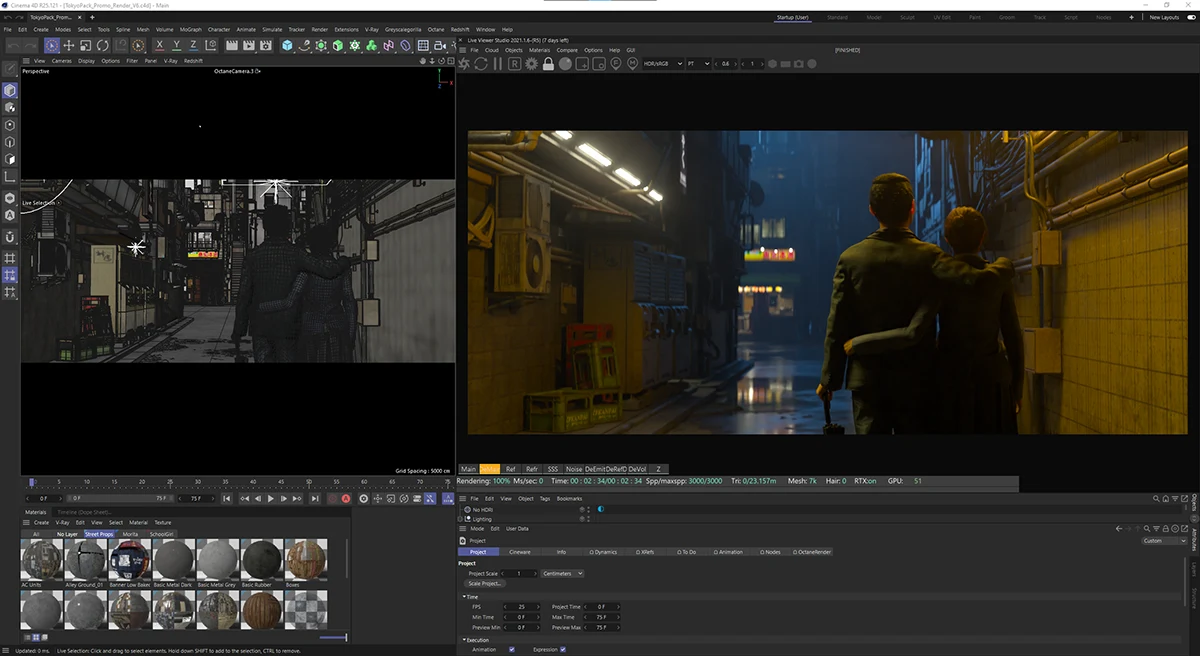Restart the Live Viewer render
Screen dimensions: 1200x656
click(480, 64)
